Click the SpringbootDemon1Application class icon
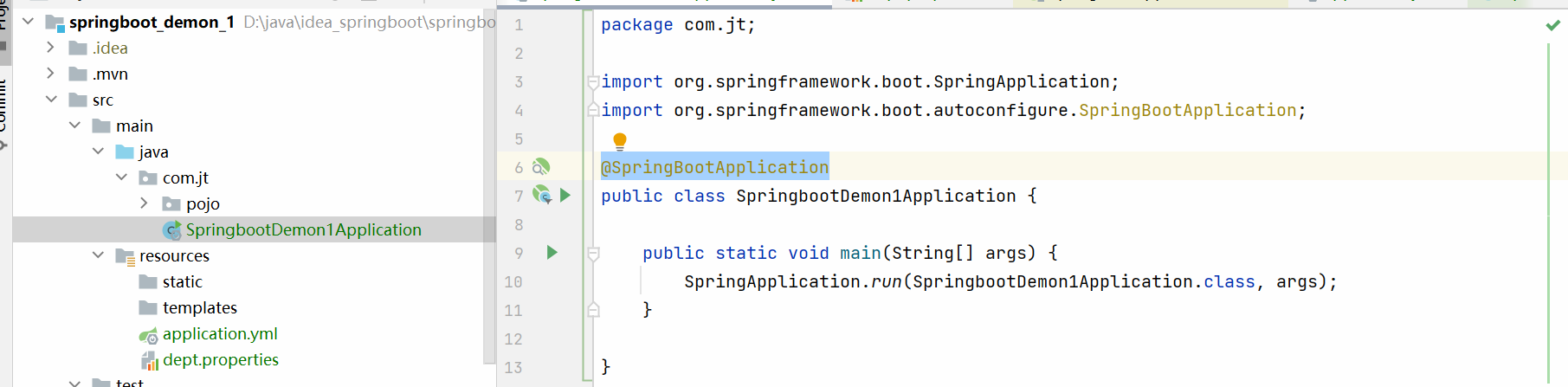The width and height of the screenshot is (1568, 387). [171, 230]
